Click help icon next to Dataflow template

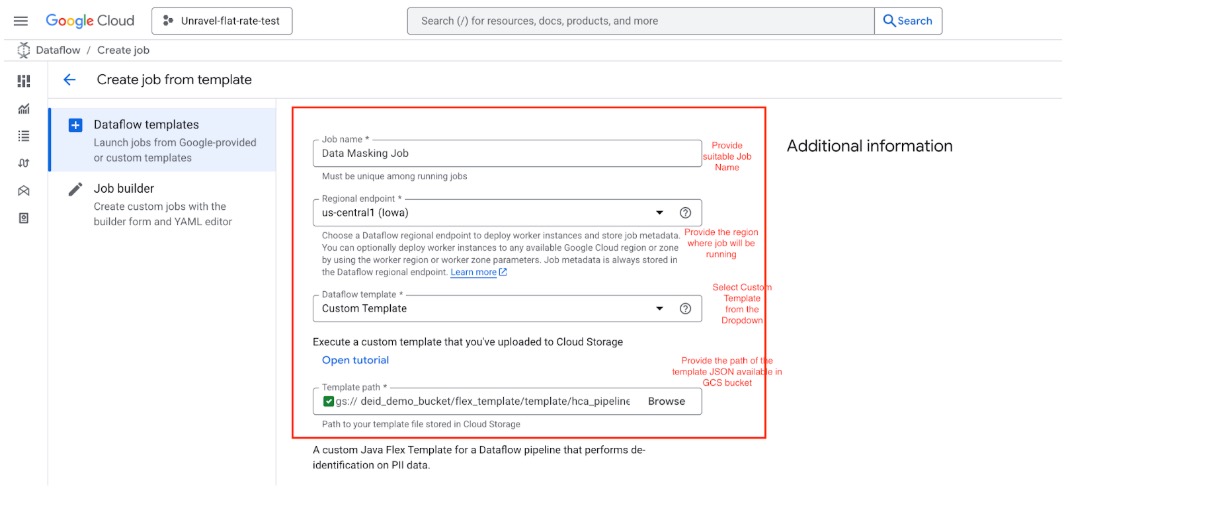point(685,309)
